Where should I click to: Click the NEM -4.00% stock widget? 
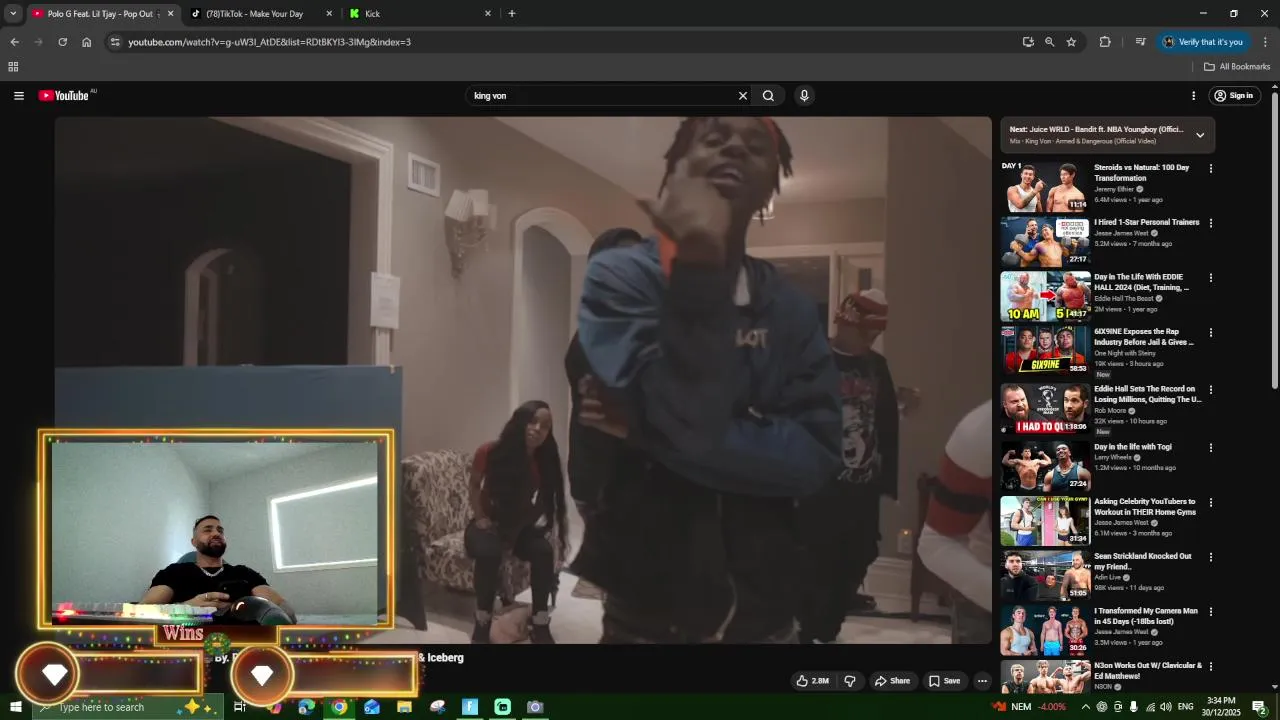[1028, 707]
